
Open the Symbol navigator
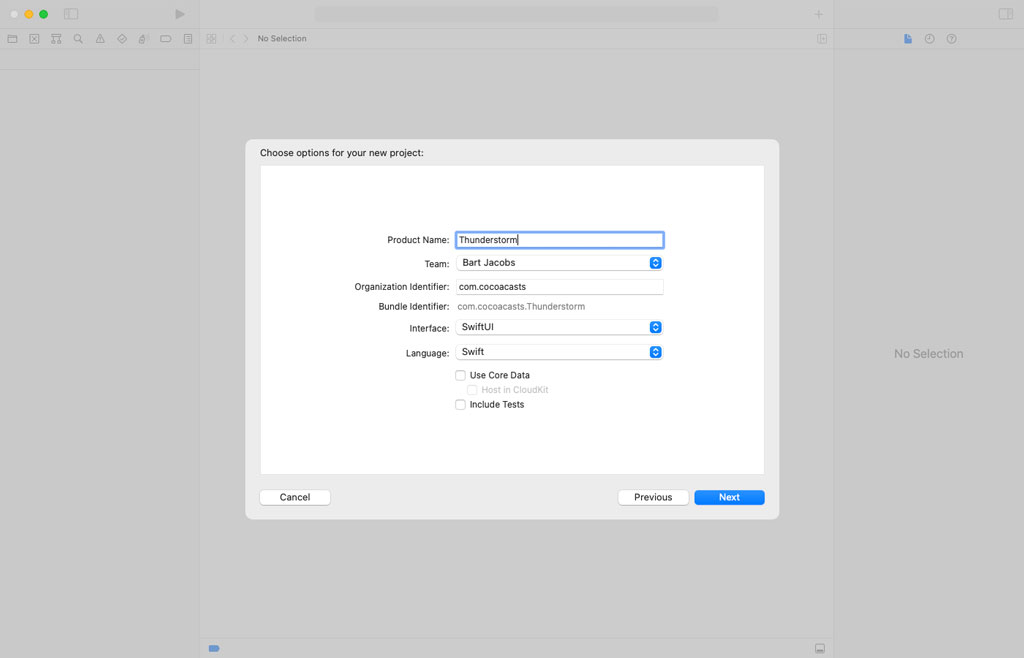pos(55,38)
